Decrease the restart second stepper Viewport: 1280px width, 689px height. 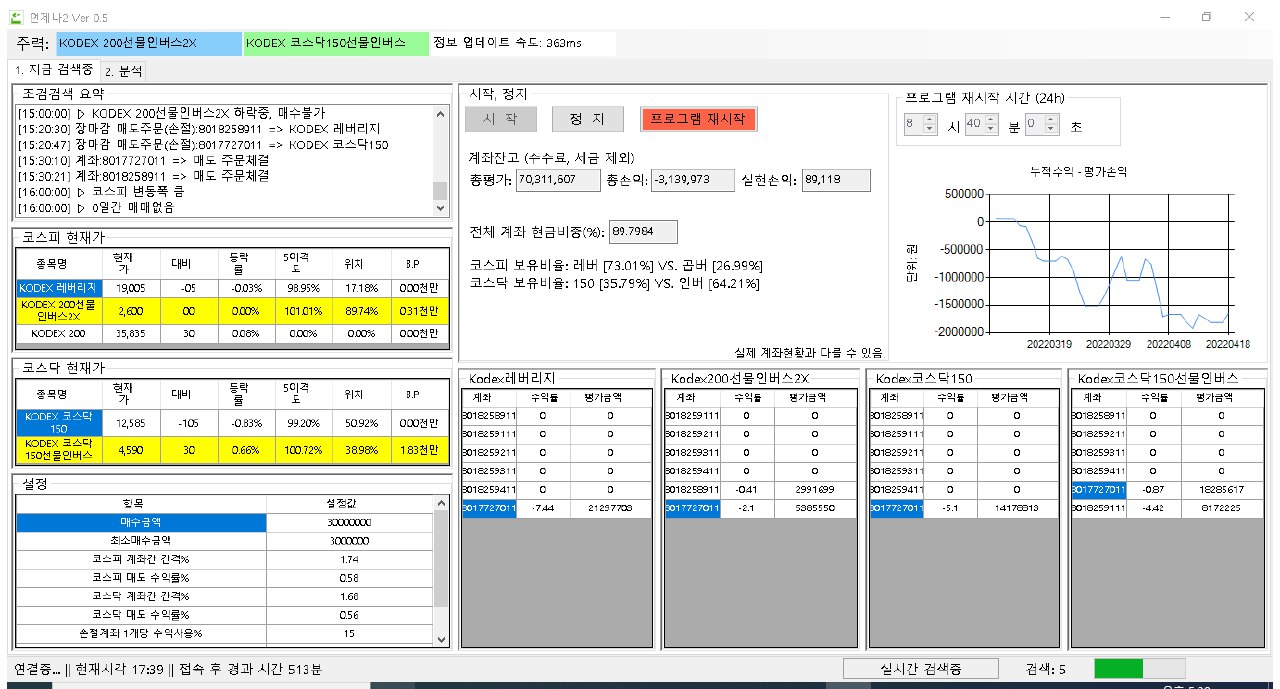pyautogui.click(x=1052, y=130)
